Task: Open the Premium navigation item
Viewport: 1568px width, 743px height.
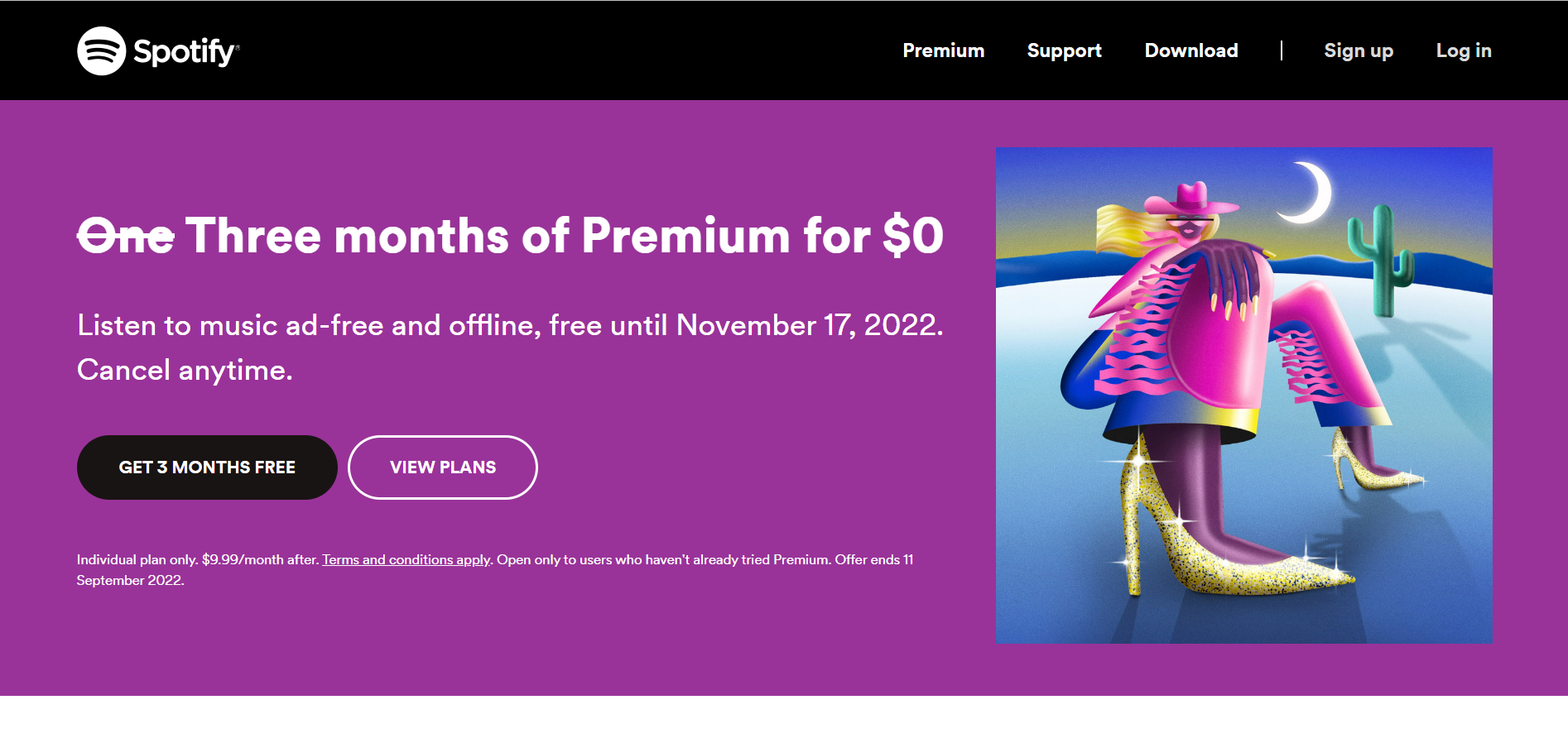Action: (x=943, y=50)
